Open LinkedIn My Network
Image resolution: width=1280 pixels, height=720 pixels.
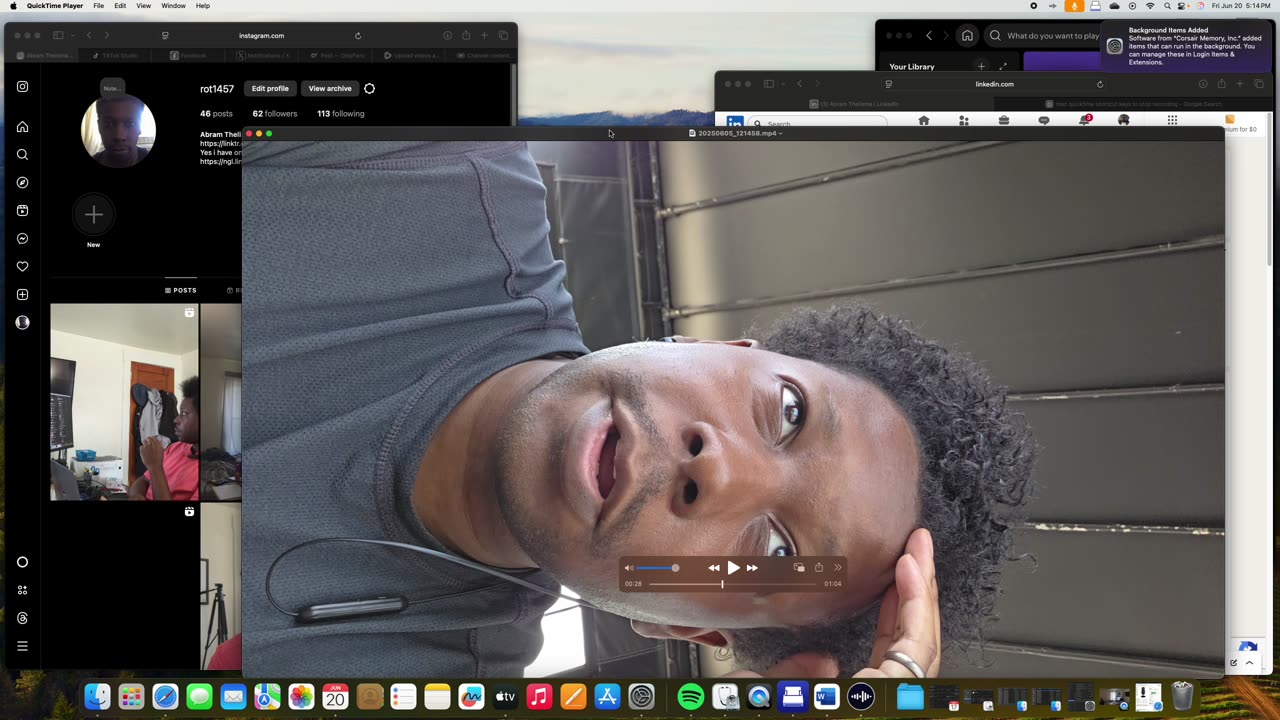[963, 121]
